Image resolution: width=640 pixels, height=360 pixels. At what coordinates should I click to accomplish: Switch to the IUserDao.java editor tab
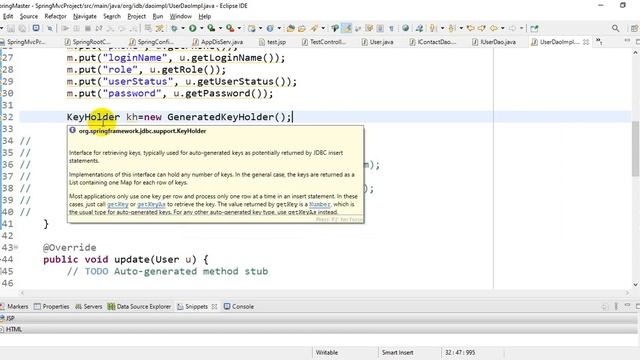pos(494,42)
